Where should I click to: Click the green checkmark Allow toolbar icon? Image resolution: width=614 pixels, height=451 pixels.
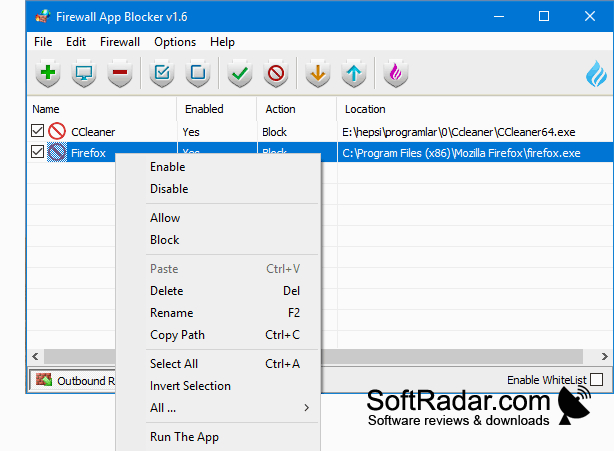click(x=240, y=73)
